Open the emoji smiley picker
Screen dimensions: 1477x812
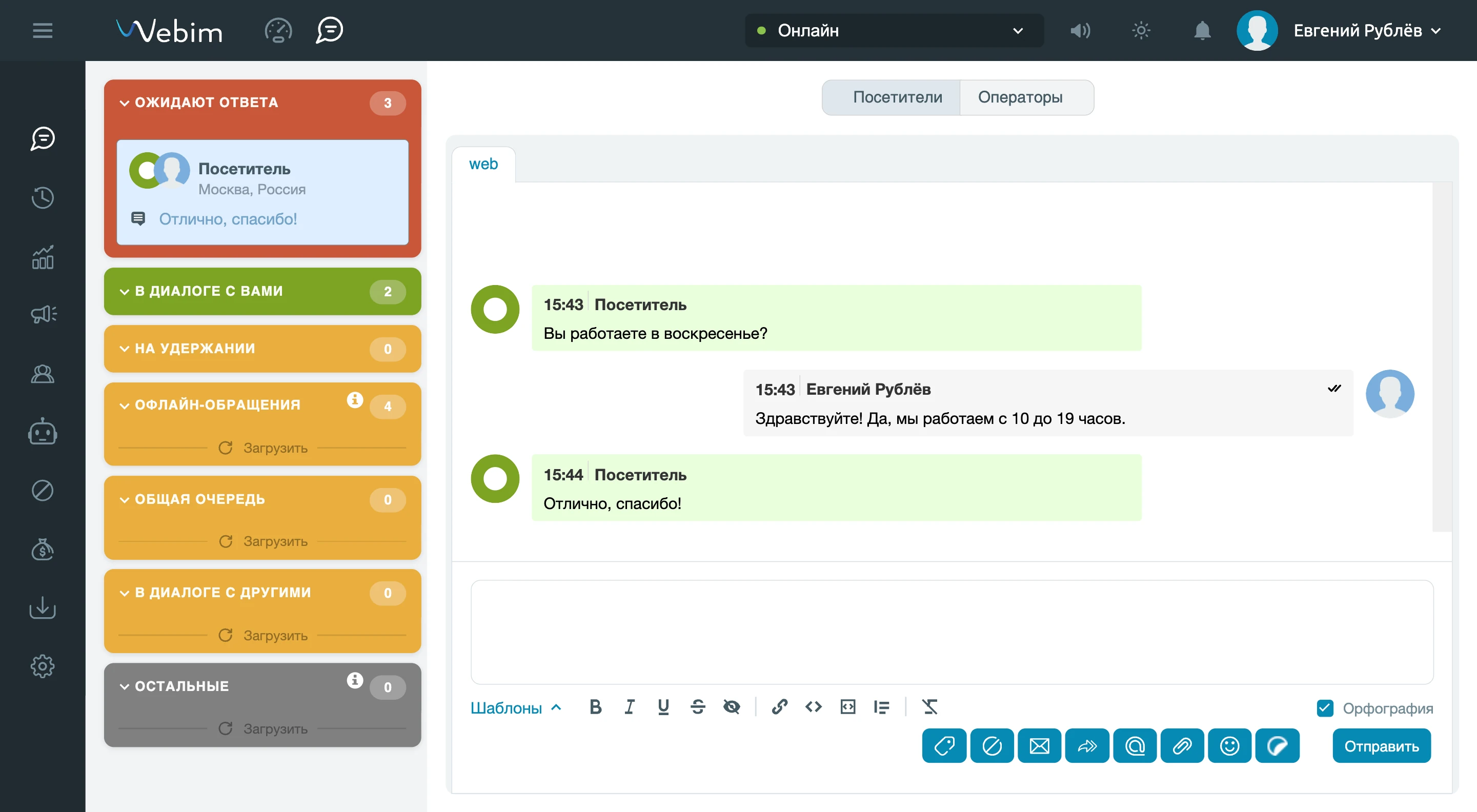pyautogui.click(x=1230, y=746)
